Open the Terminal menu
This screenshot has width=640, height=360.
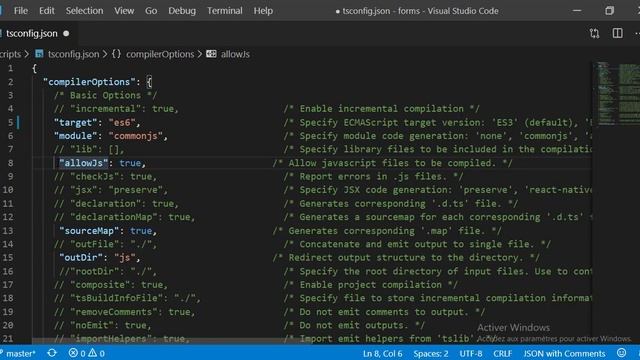click(x=224, y=11)
